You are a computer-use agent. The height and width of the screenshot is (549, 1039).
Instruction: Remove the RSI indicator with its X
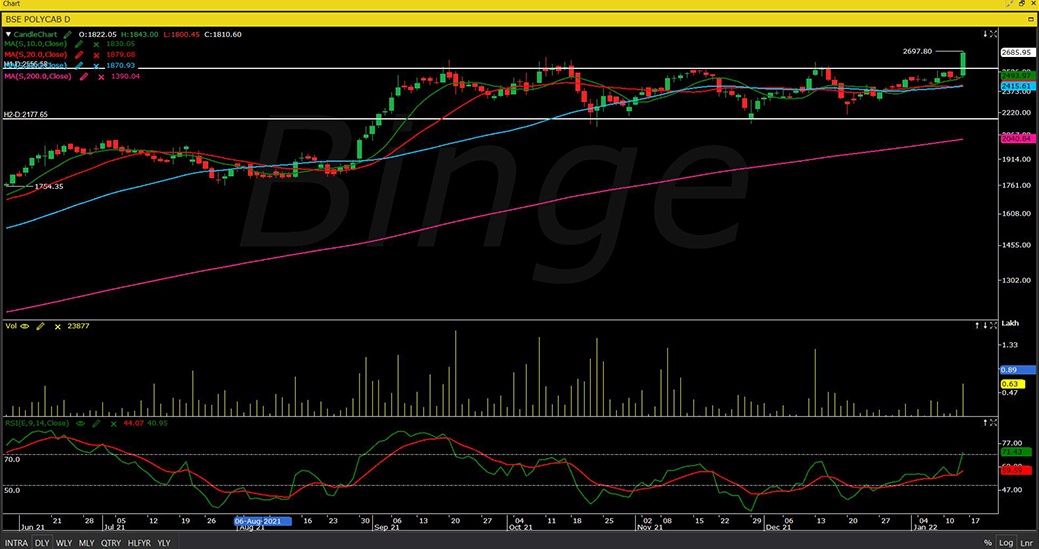pyautogui.click(x=113, y=423)
